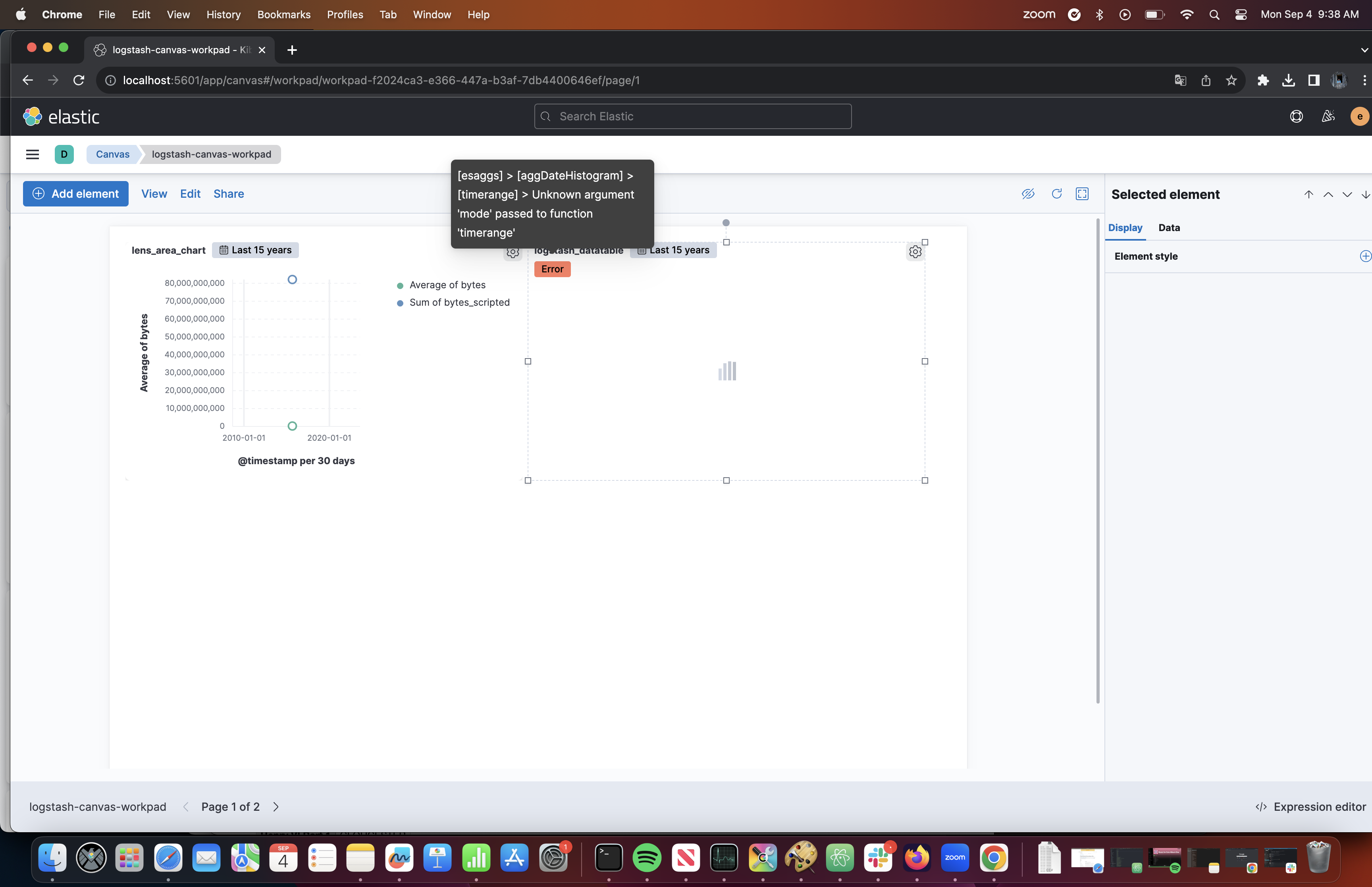1372x887 pixels.
Task: Toggle the hide editing controls eye icon
Action: point(1028,193)
